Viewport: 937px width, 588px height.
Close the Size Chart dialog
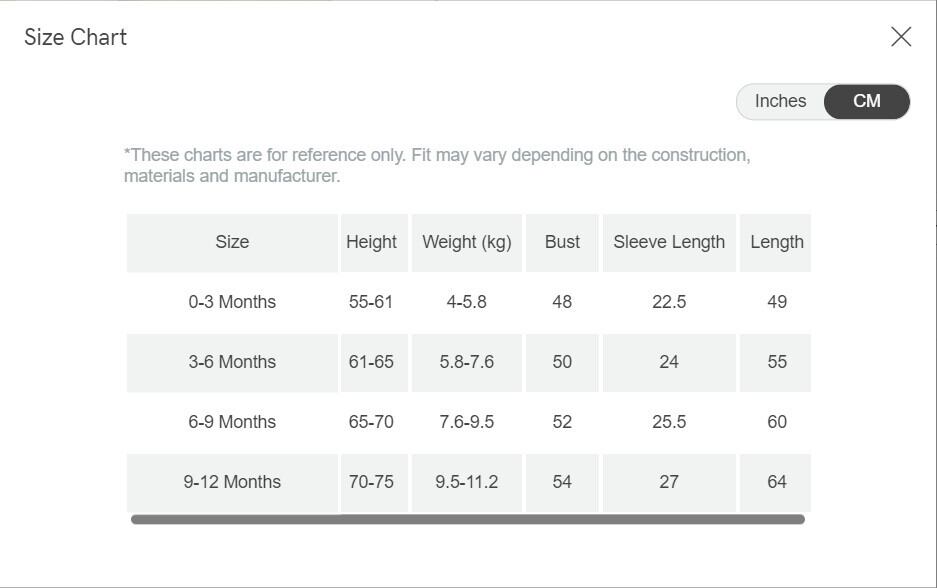point(900,37)
